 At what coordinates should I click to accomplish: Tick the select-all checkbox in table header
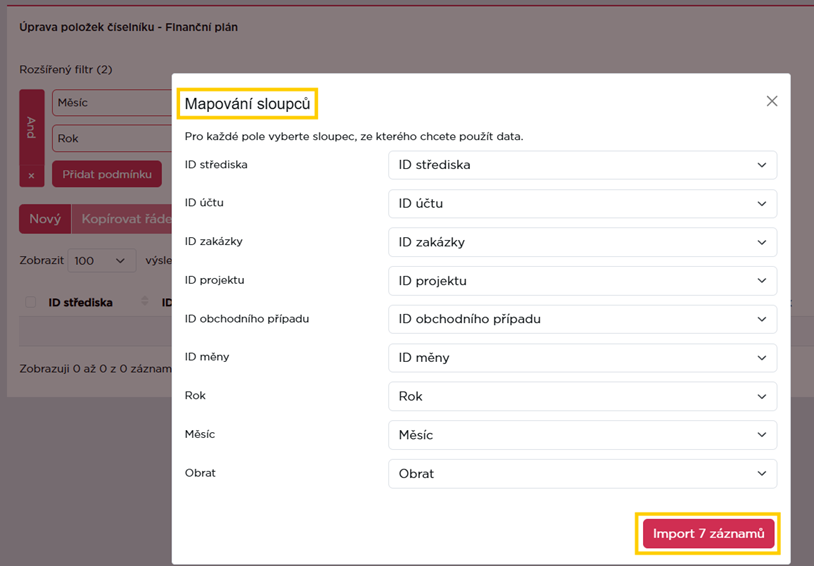pos(31,302)
